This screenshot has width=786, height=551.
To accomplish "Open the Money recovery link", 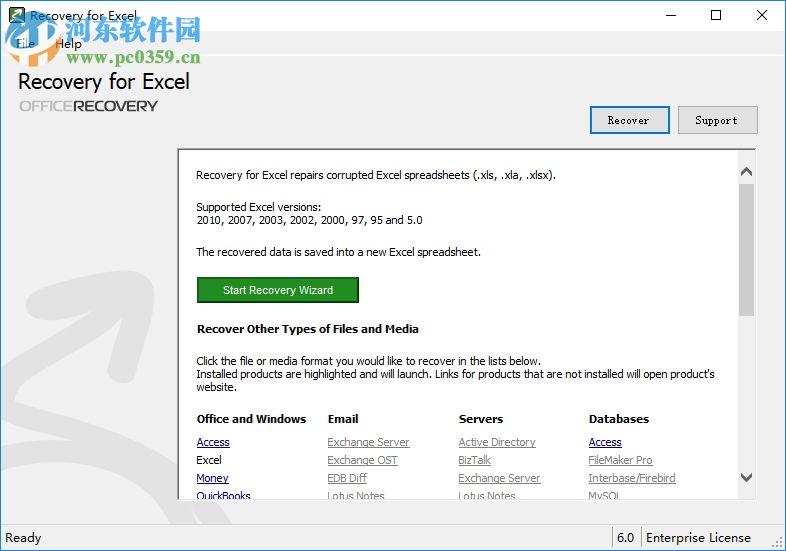I will tap(213, 478).
